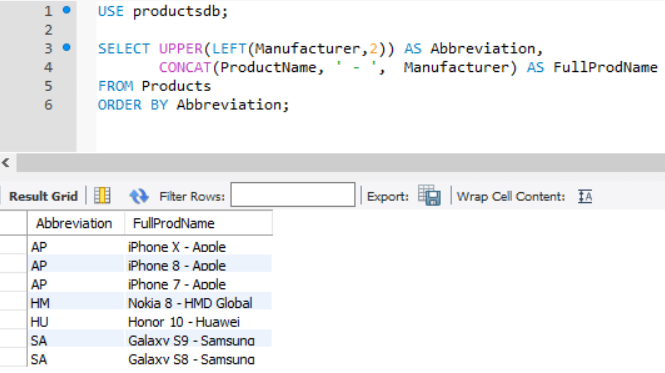Select the Result Grid label

pos(43,196)
